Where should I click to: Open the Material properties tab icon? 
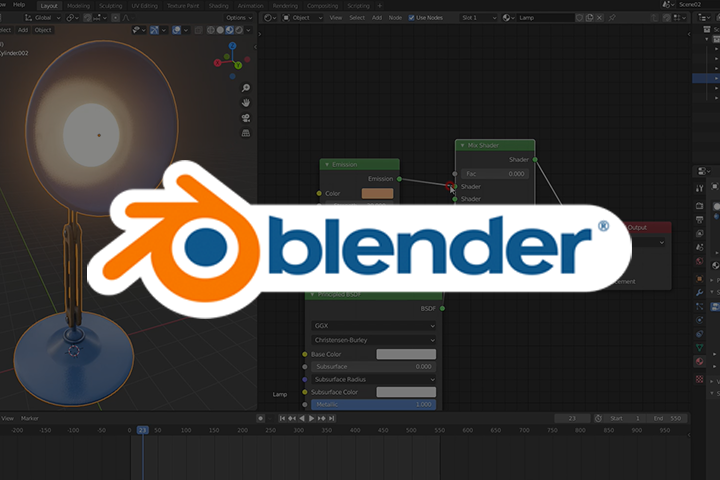(x=699, y=361)
